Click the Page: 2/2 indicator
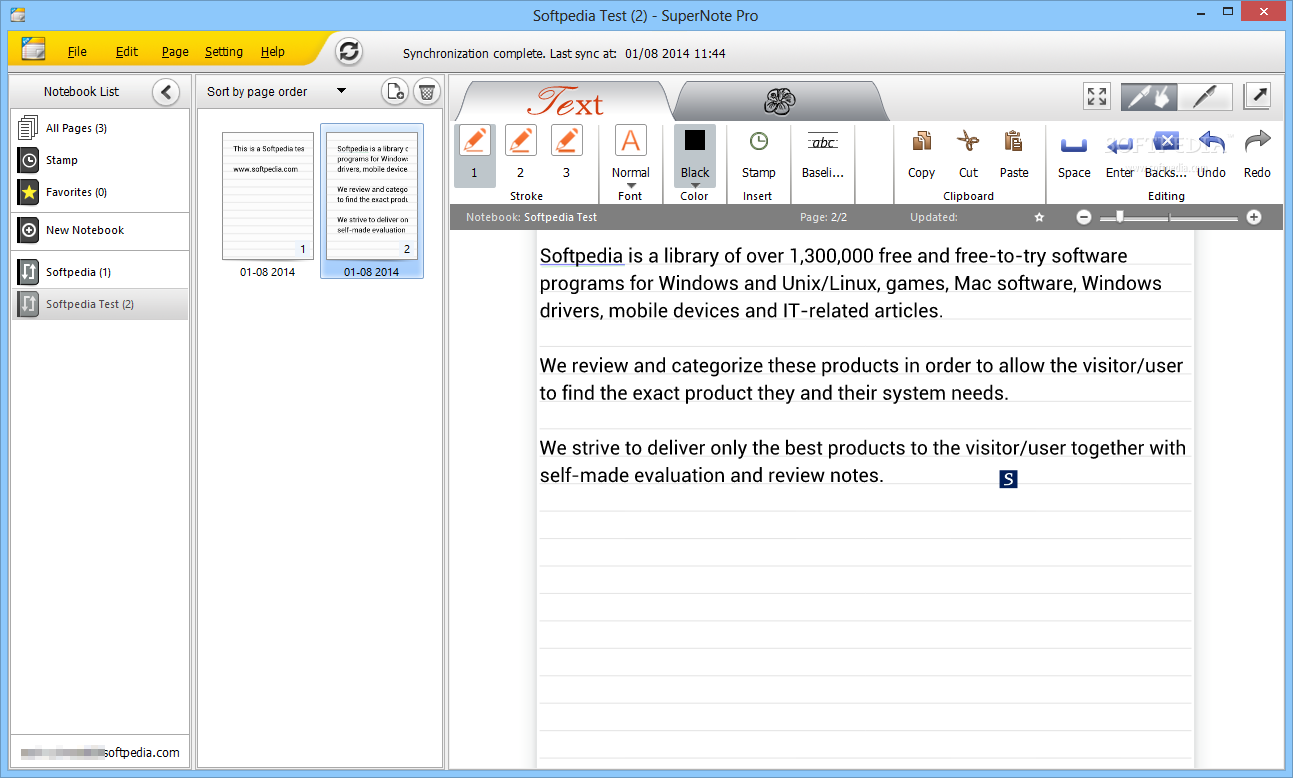The width and height of the screenshot is (1293, 778). coord(824,217)
